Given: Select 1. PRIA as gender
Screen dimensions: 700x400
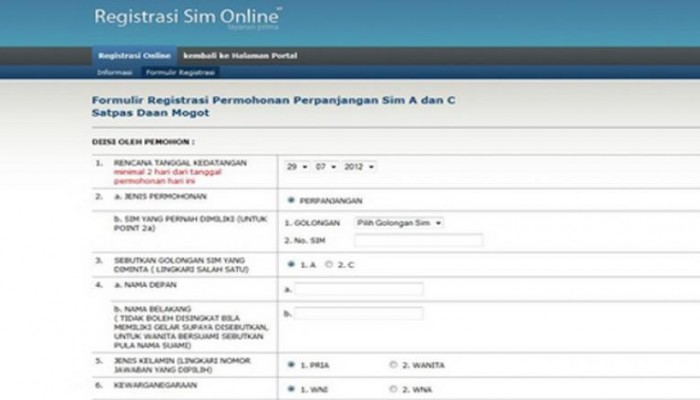Looking at the screenshot, I should point(290,364).
